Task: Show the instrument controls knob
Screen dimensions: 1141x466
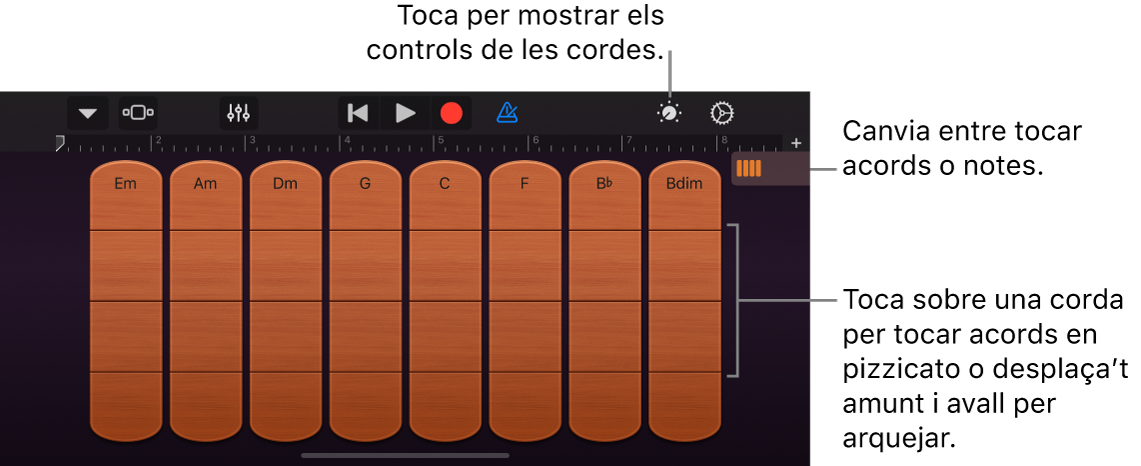Action: tap(669, 113)
